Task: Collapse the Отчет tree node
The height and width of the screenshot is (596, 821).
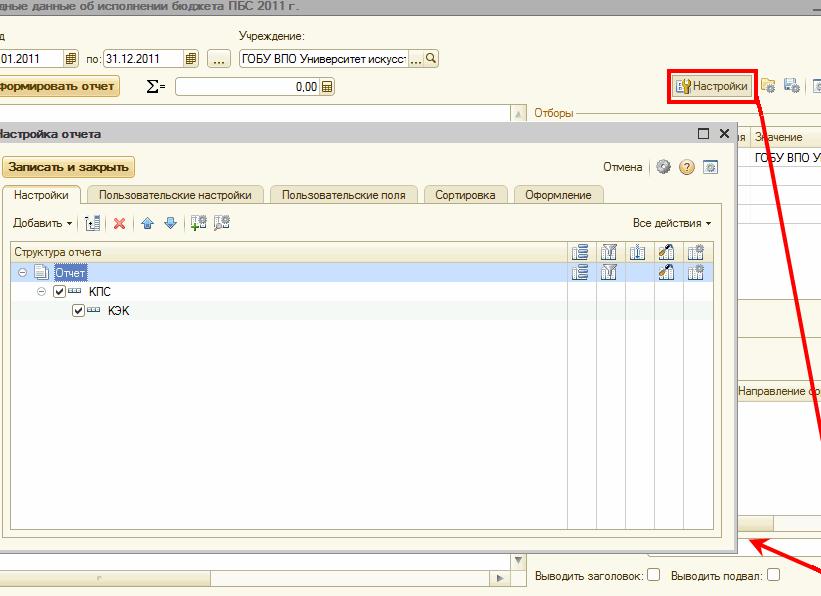Action: 23,272
